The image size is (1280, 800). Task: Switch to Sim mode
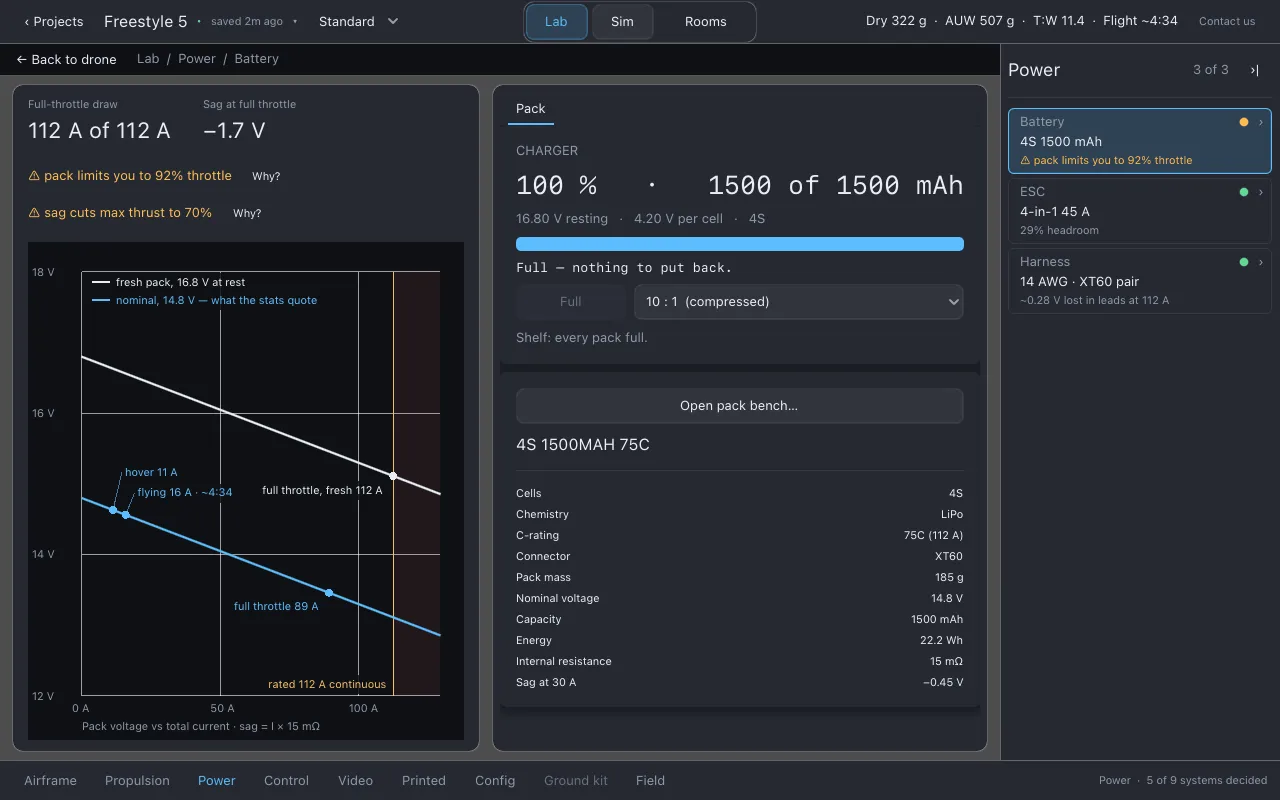622,22
